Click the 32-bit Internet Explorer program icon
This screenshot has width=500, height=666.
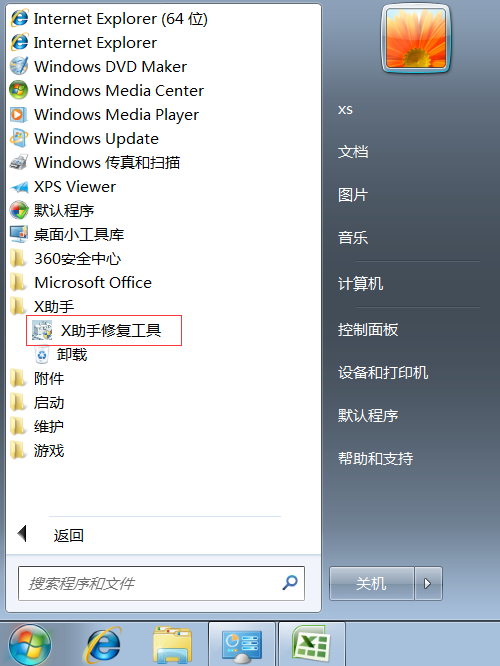(x=19, y=42)
